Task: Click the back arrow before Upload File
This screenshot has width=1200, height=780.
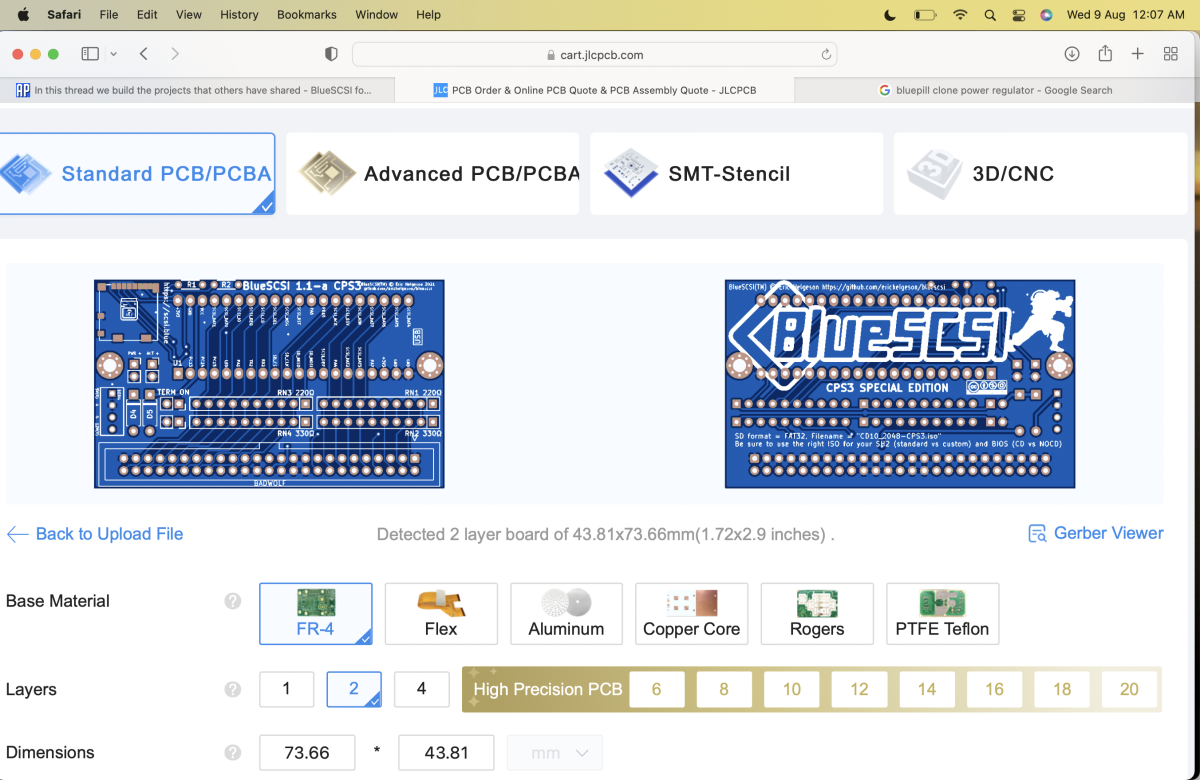Action: [17, 534]
